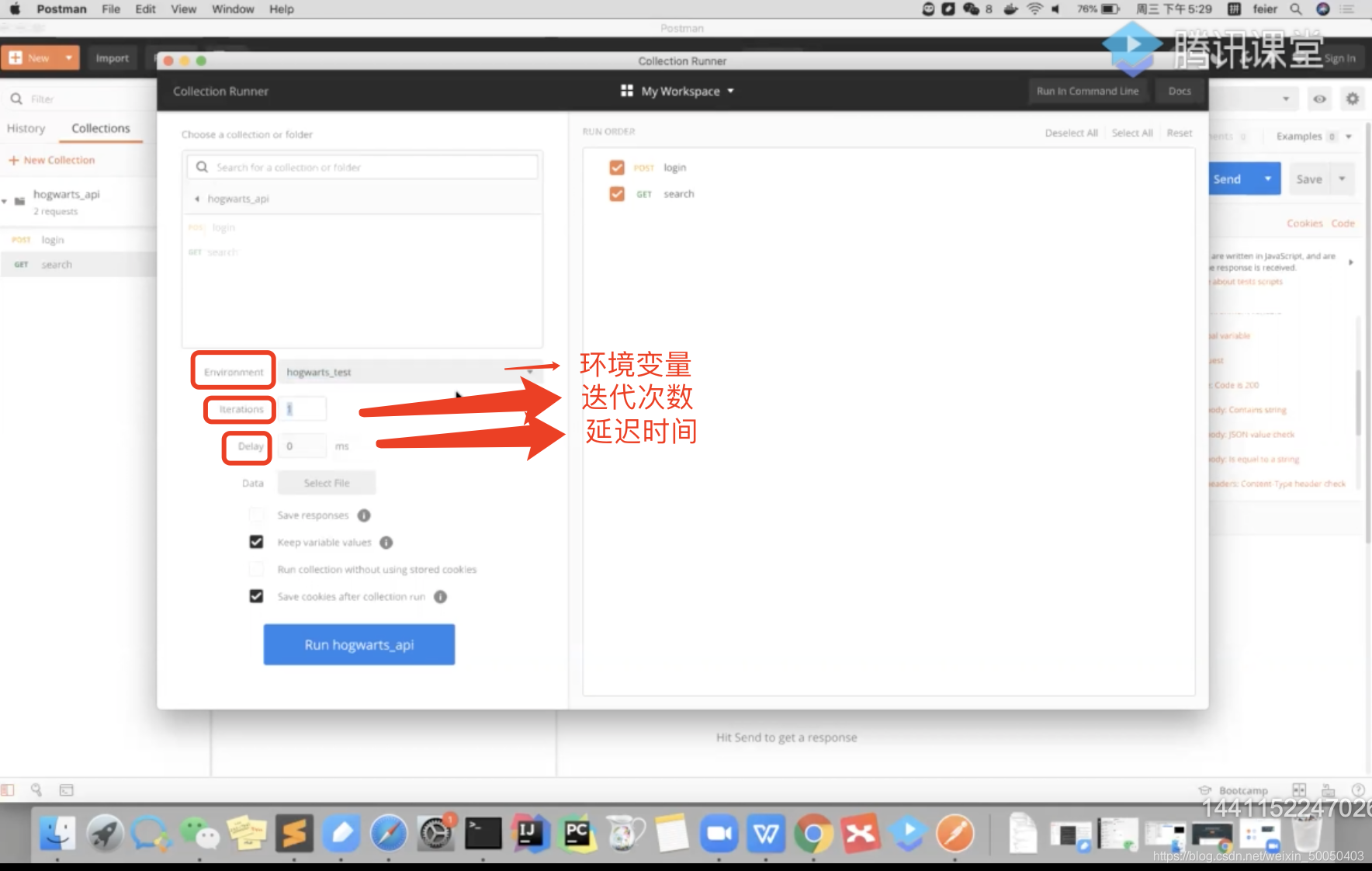
Task: Click Reset in run order
Action: click(x=1180, y=133)
